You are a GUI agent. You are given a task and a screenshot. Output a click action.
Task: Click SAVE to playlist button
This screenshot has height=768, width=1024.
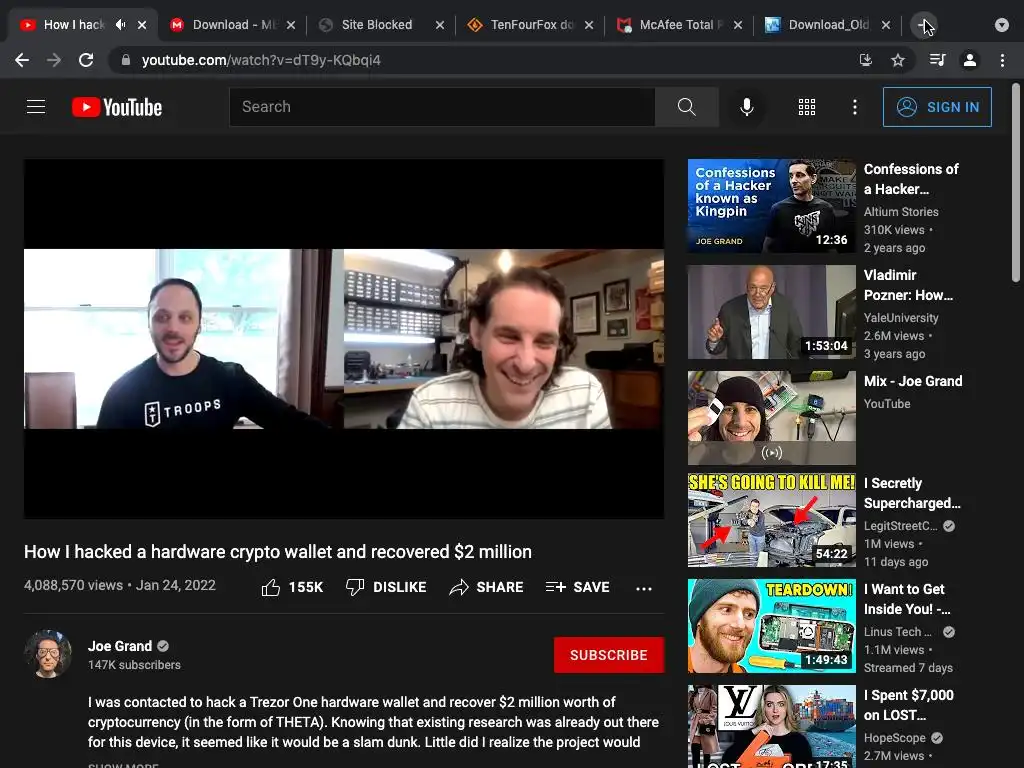point(578,587)
